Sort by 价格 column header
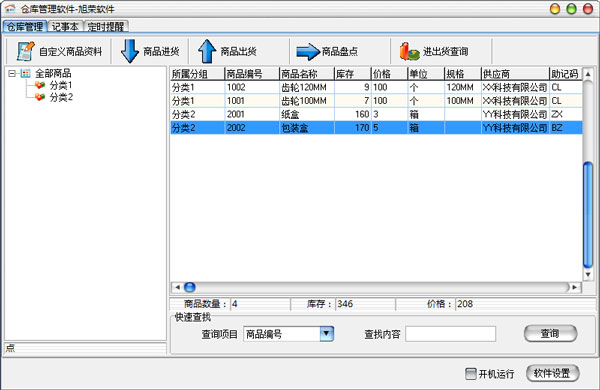Viewport: 600px width, 390px height. point(390,73)
